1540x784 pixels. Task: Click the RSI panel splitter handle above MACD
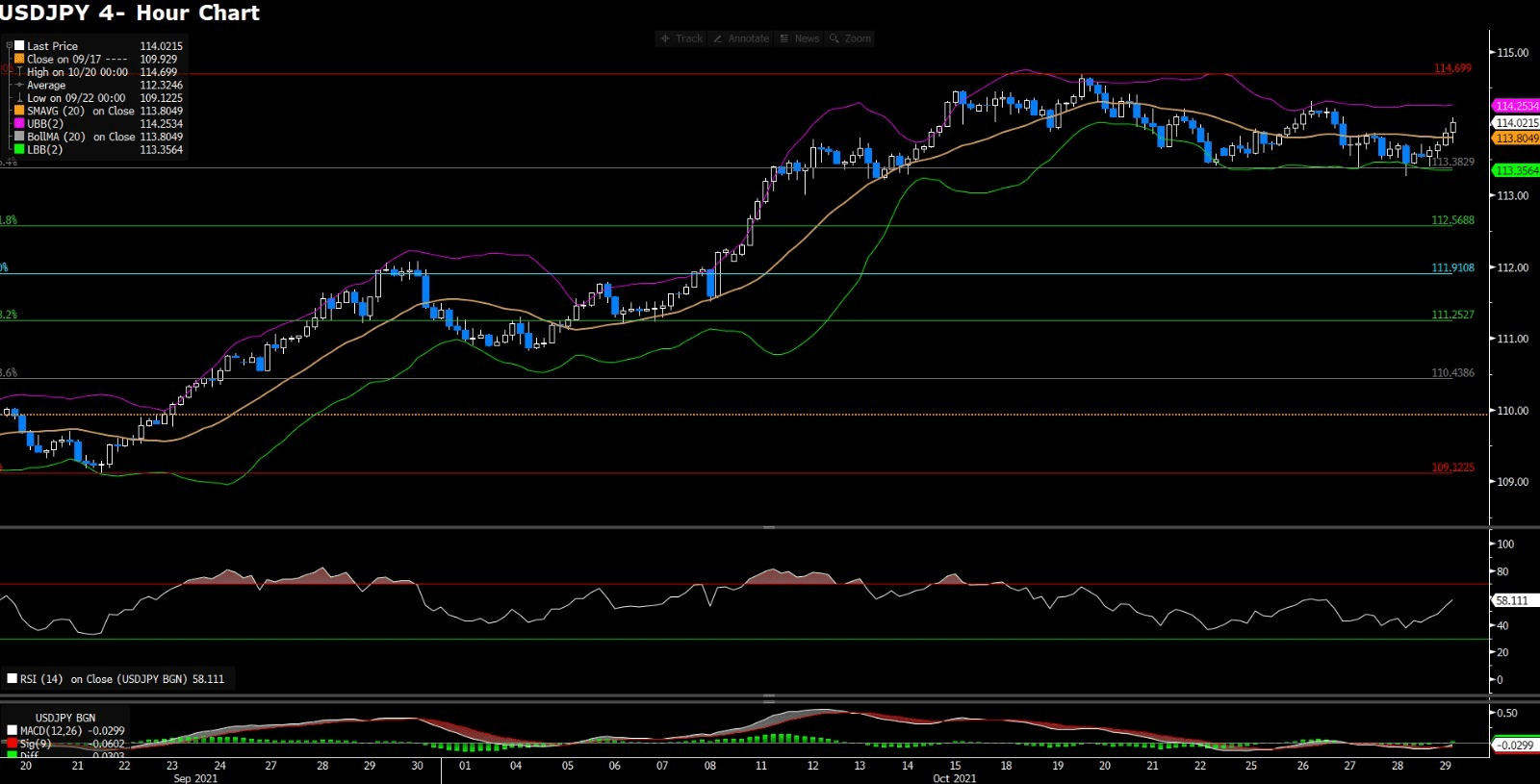point(769,695)
